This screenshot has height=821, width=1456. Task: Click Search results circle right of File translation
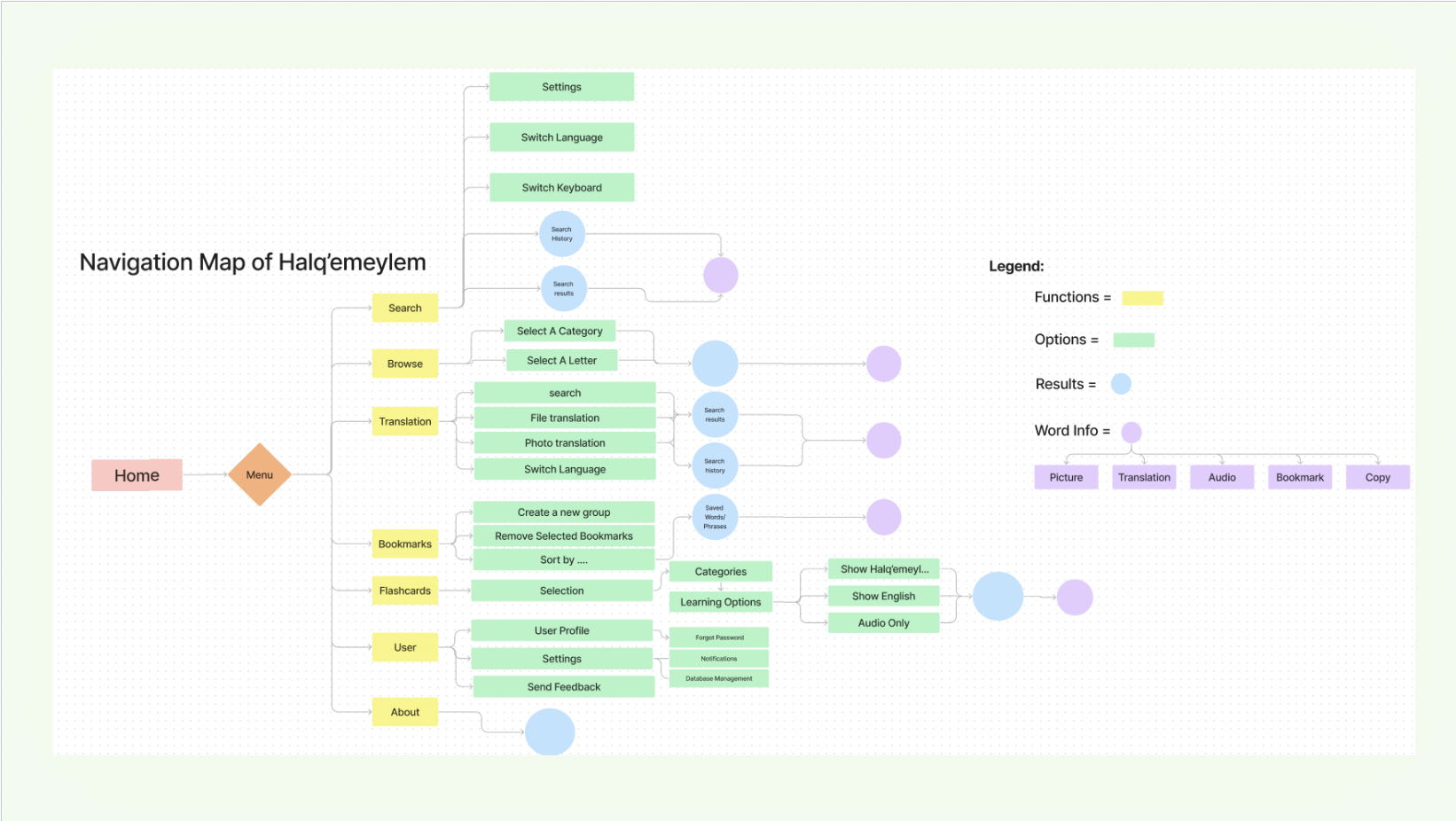(715, 415)
